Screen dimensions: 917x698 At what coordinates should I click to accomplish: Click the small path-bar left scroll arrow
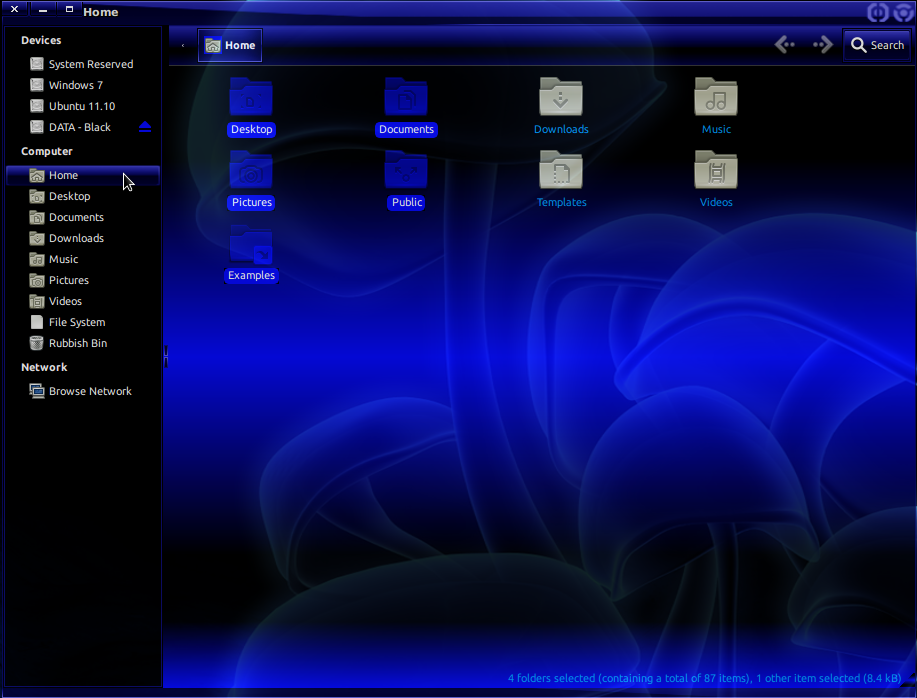183,45
